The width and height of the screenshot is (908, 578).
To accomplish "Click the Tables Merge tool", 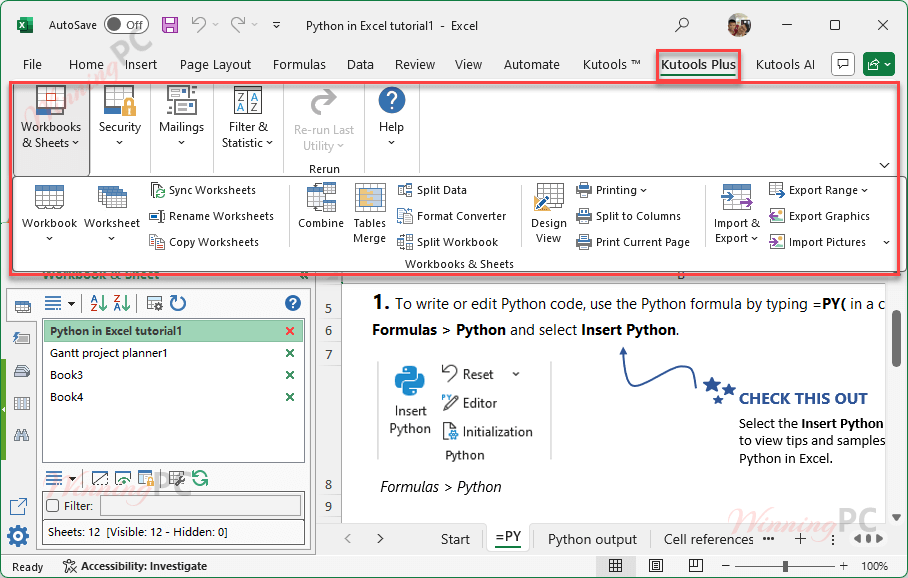I will point(369,213).
